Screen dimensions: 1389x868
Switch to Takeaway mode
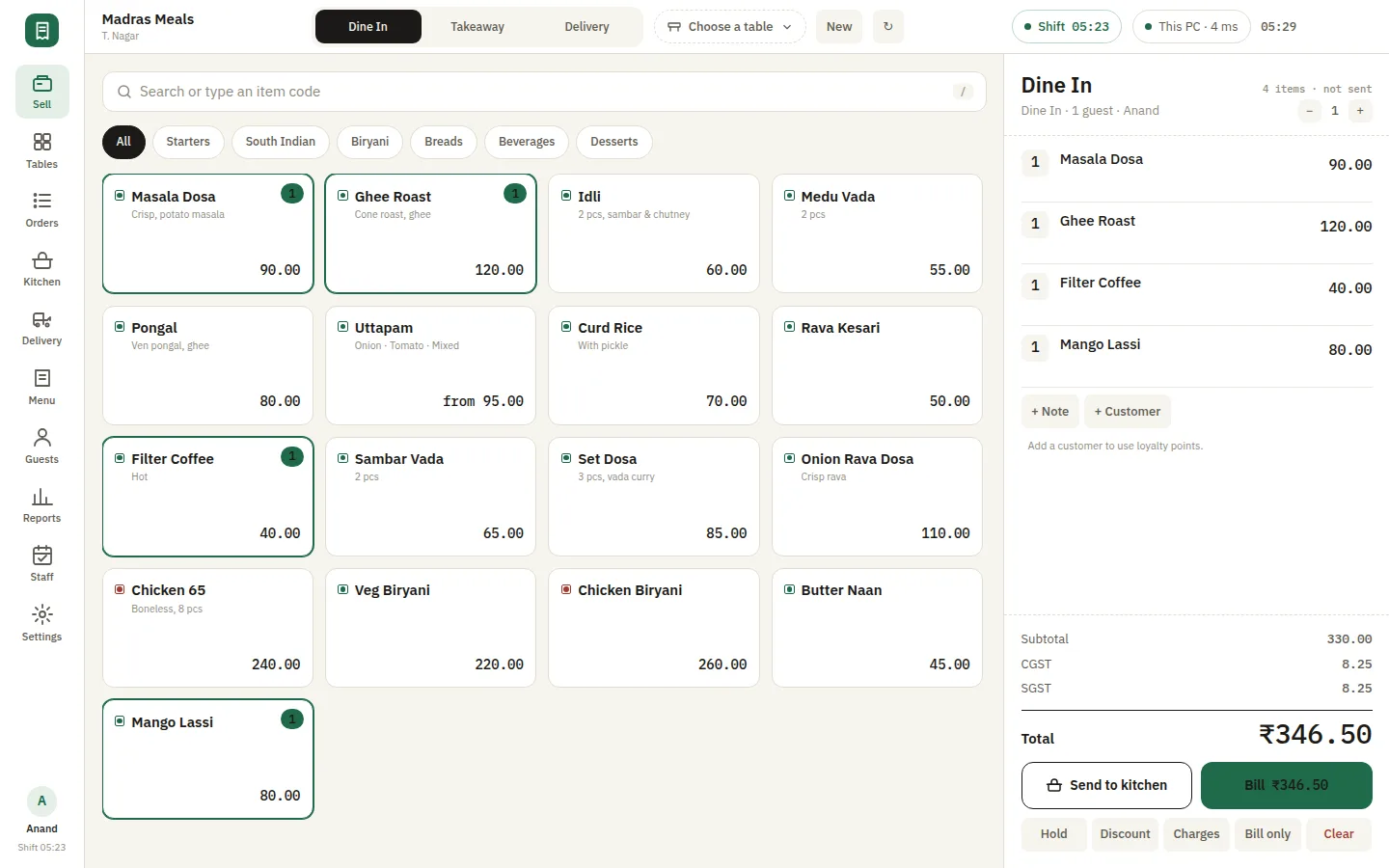pyautogui.click(x=477, y=27)
